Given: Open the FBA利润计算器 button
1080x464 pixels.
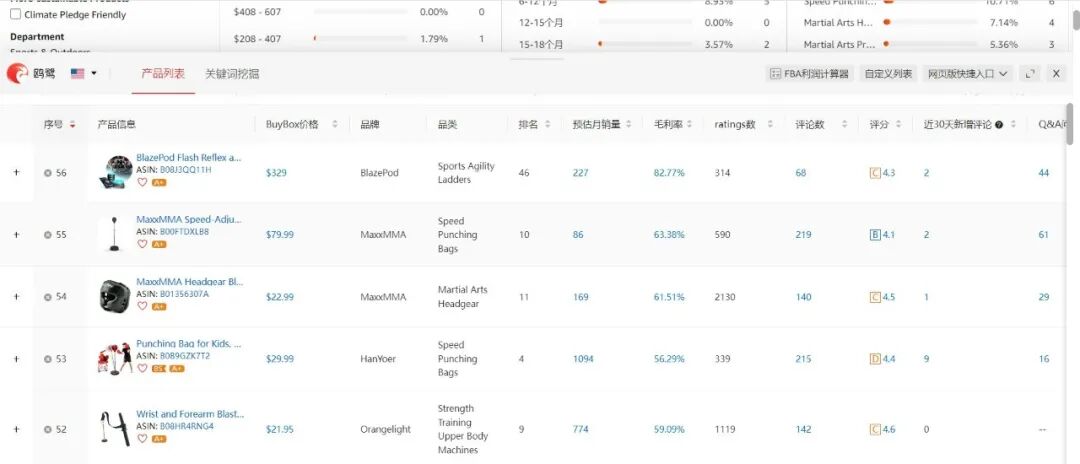Looking at the screenshot, I should (x=810, y=74).
